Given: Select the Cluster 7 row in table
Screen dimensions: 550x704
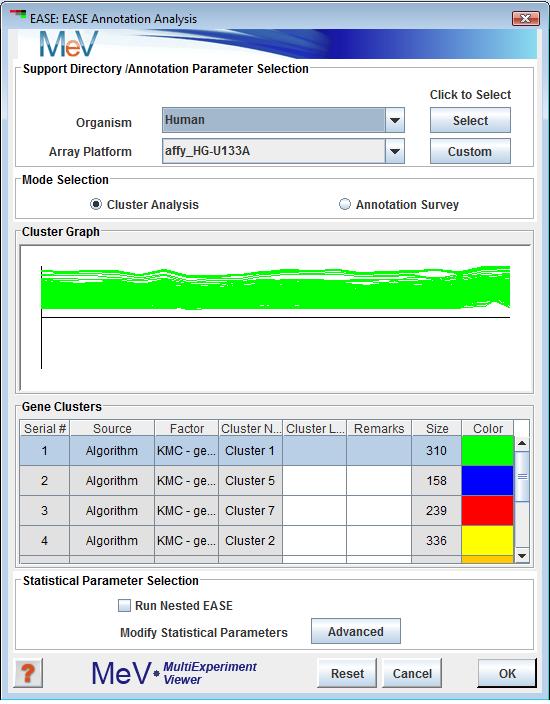Looking at the screenshot, I should click(x=267, y=510).
